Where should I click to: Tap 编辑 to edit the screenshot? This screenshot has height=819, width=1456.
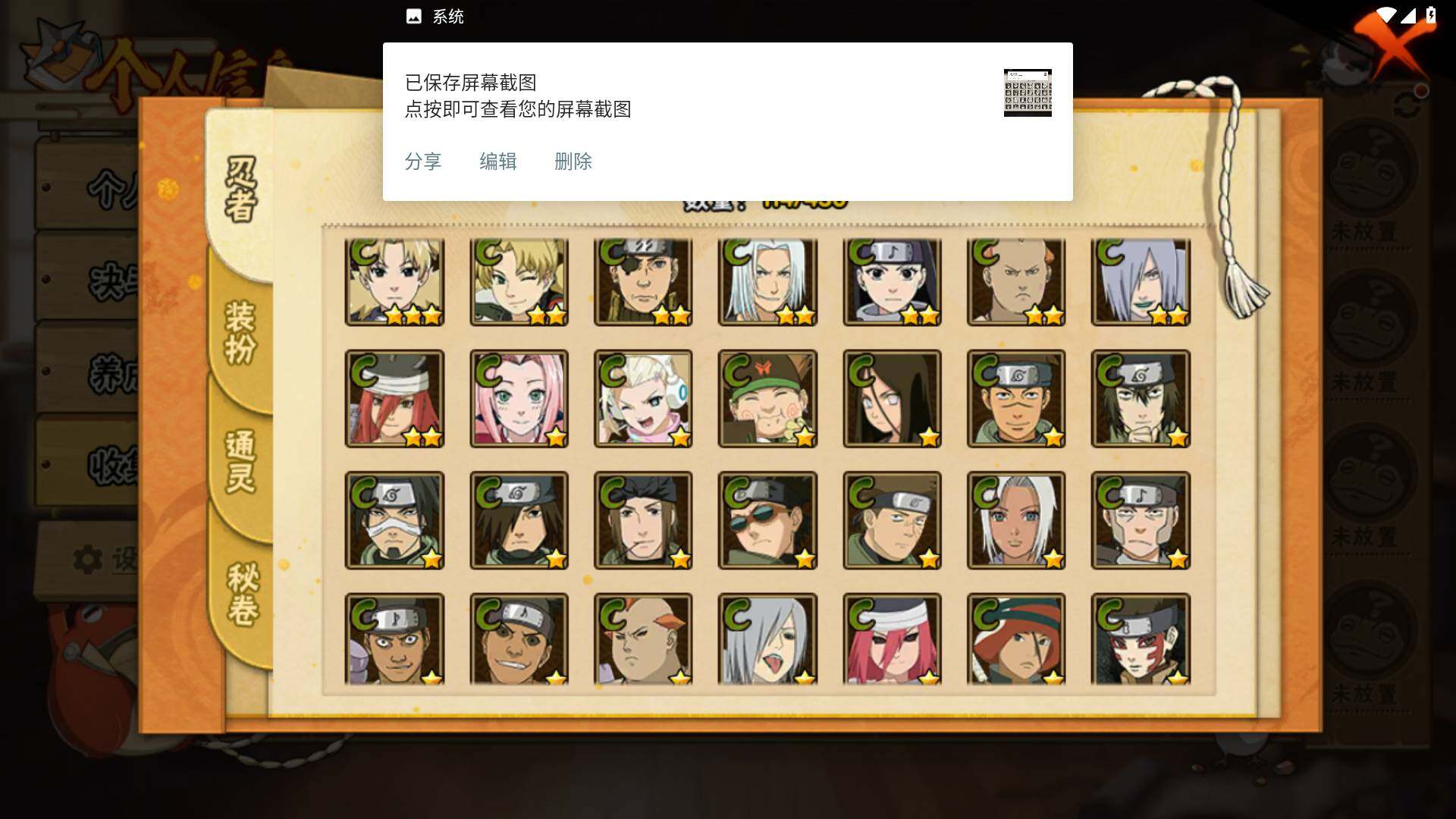pyautogui.click(x=498, y=162)
